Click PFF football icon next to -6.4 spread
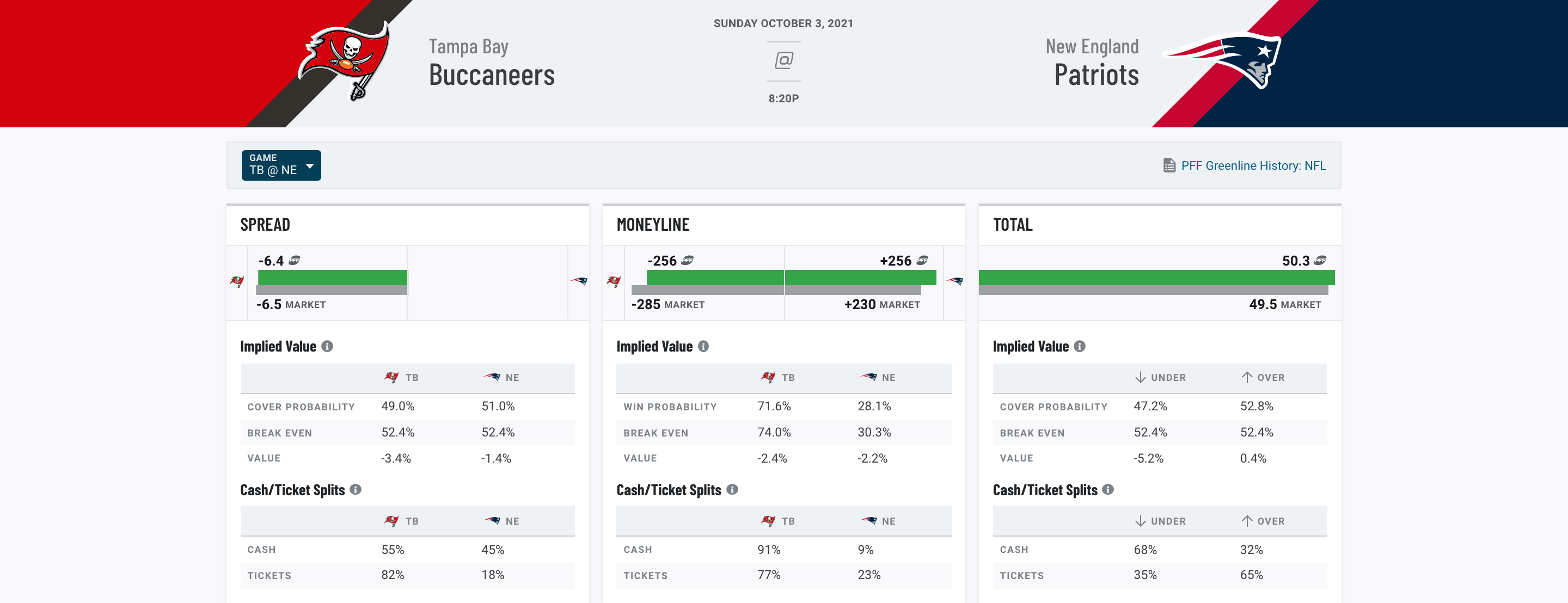The height and width of the screenshot is (603, 1568). [295, 261]
